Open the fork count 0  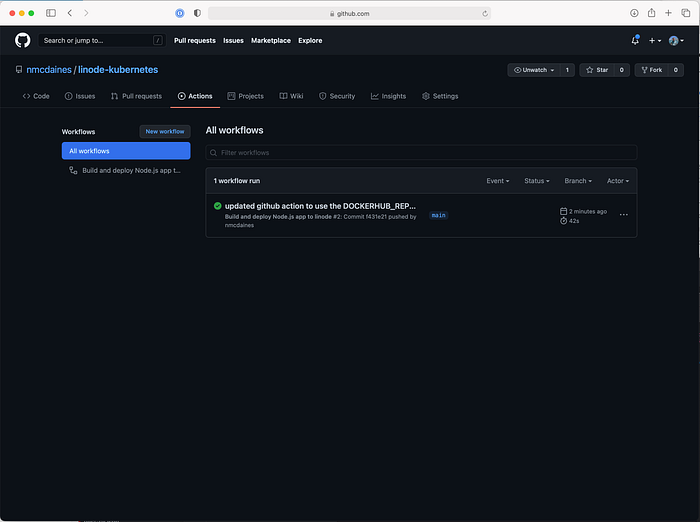point(675,70)
